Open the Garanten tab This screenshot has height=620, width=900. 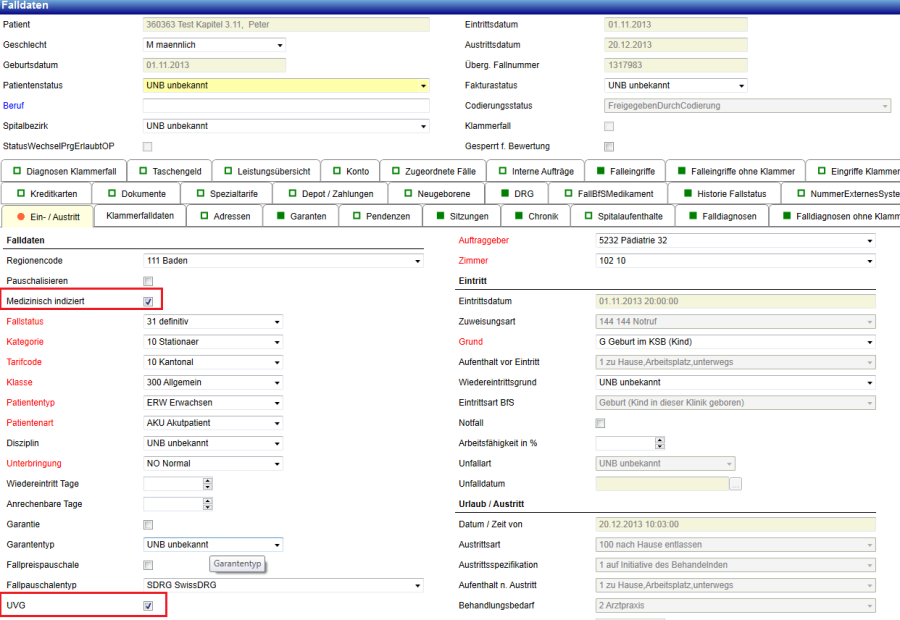click(x=301, y=216)
